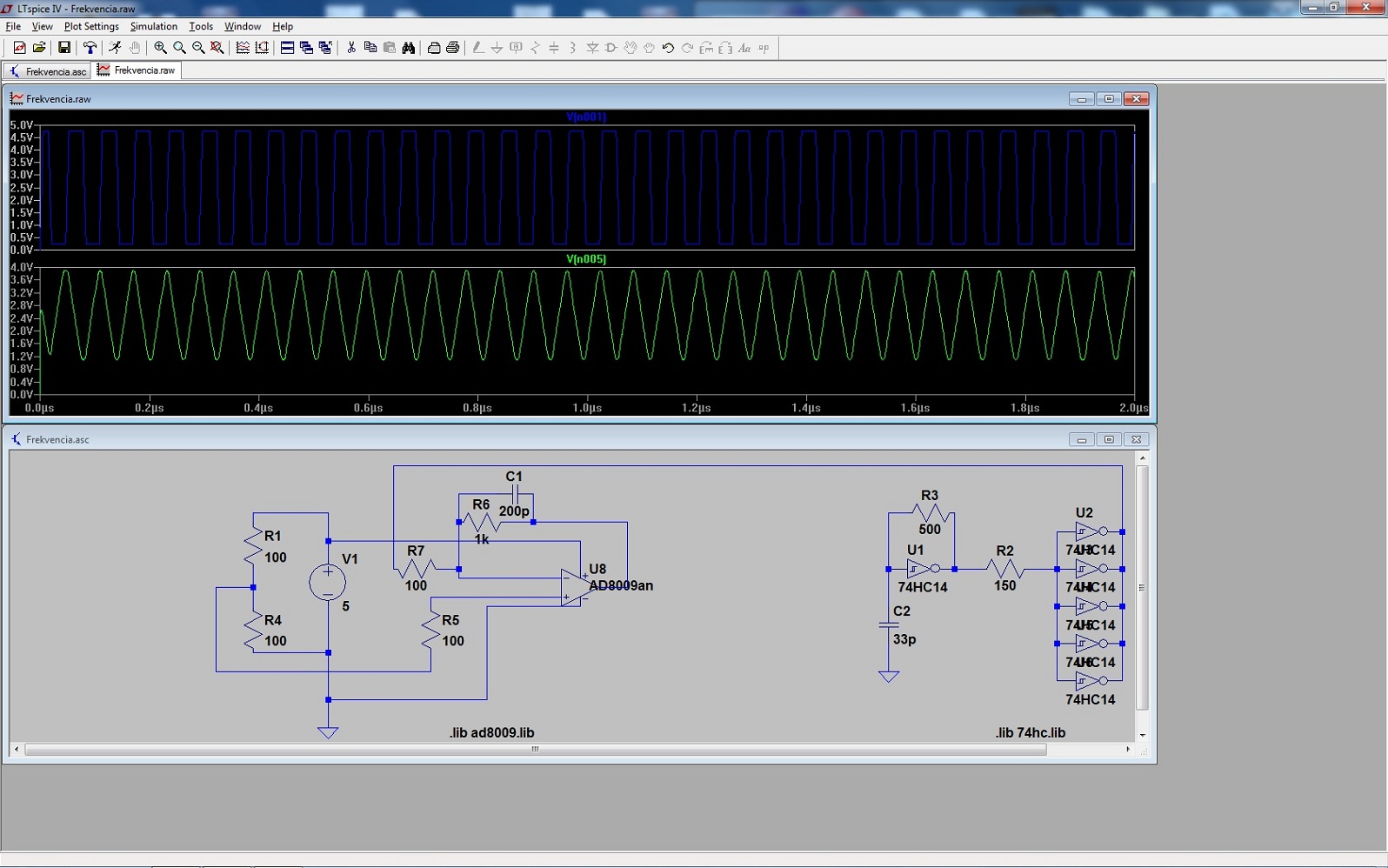
Task: Click the Print icon in toolbar
Action: point(452,48)
